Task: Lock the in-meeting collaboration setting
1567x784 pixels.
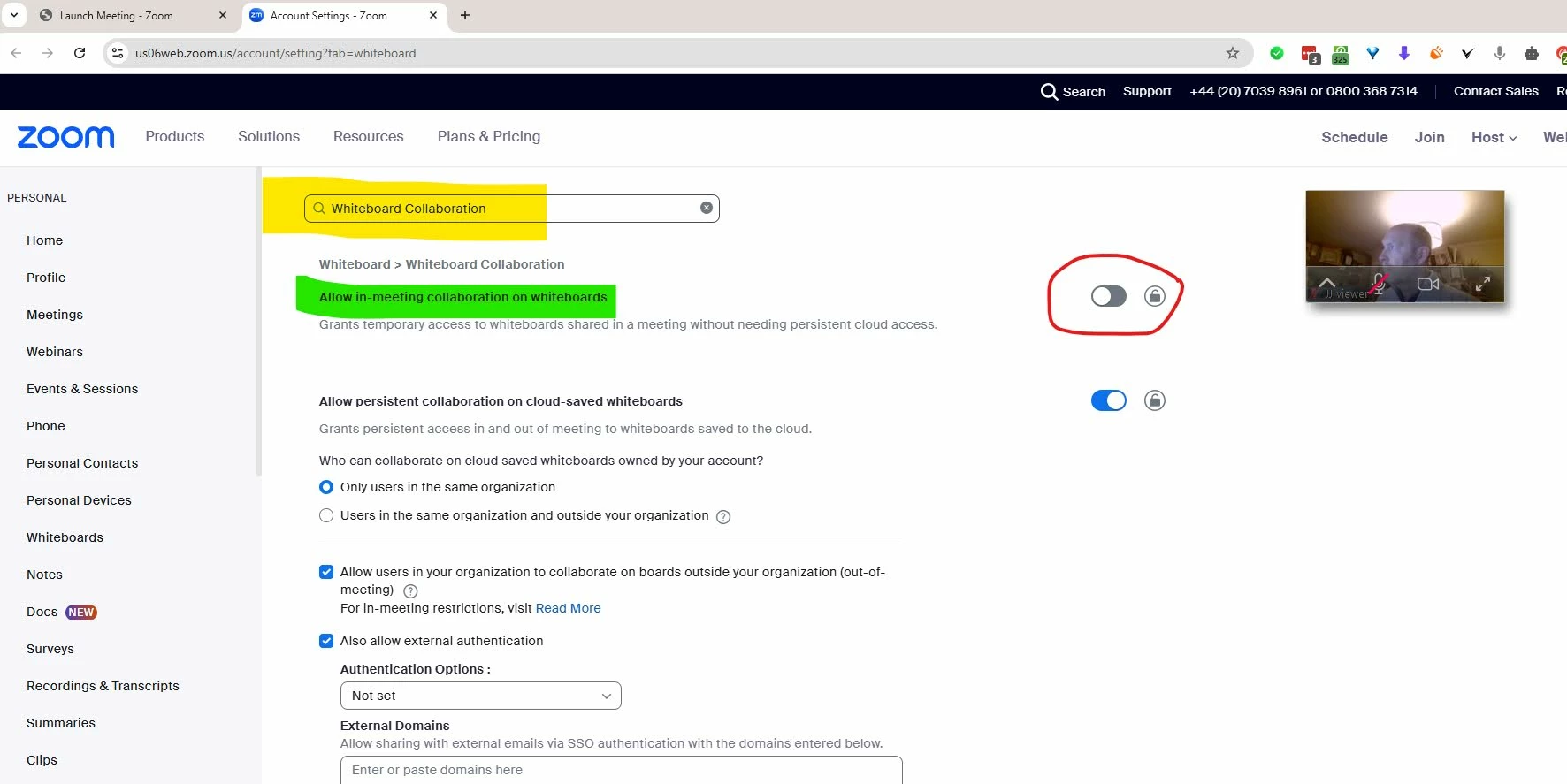Action: [x=1155, y=296]
